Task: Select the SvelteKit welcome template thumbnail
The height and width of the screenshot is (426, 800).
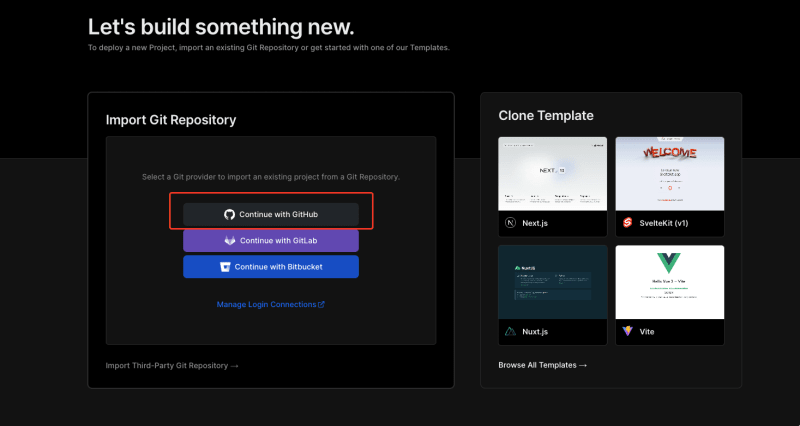Action: tap(670, 173)
